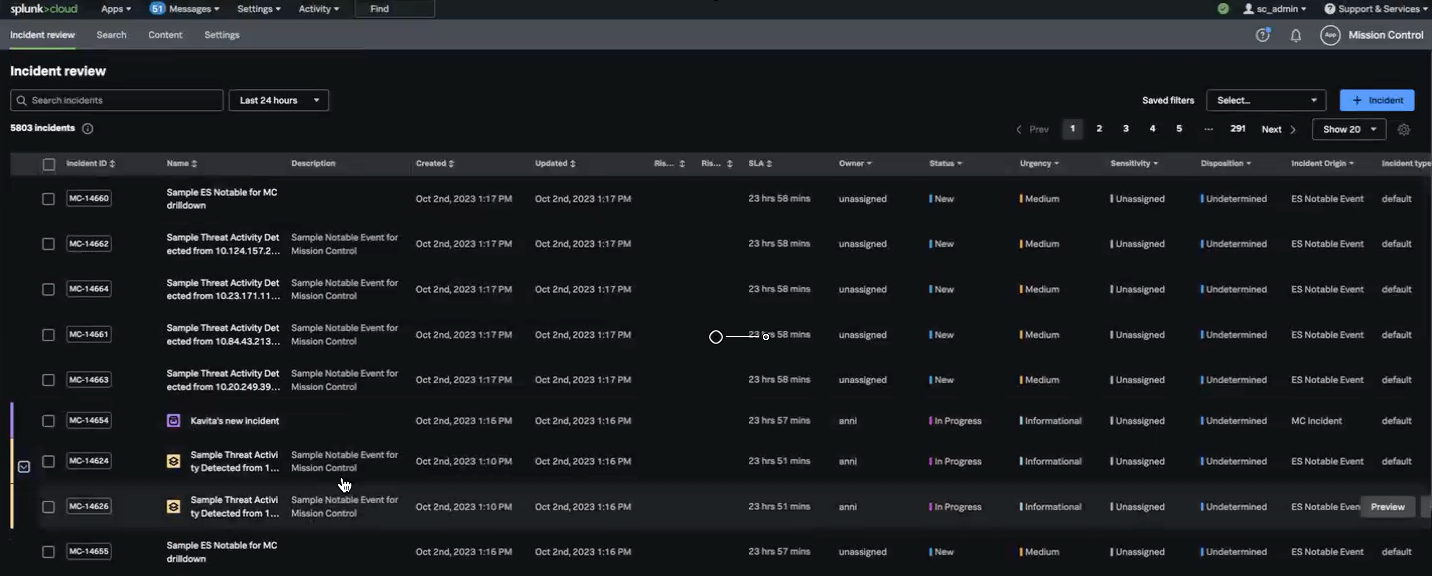Open the table settings gear icon
1432x576 pixels.
point(1404,129)
